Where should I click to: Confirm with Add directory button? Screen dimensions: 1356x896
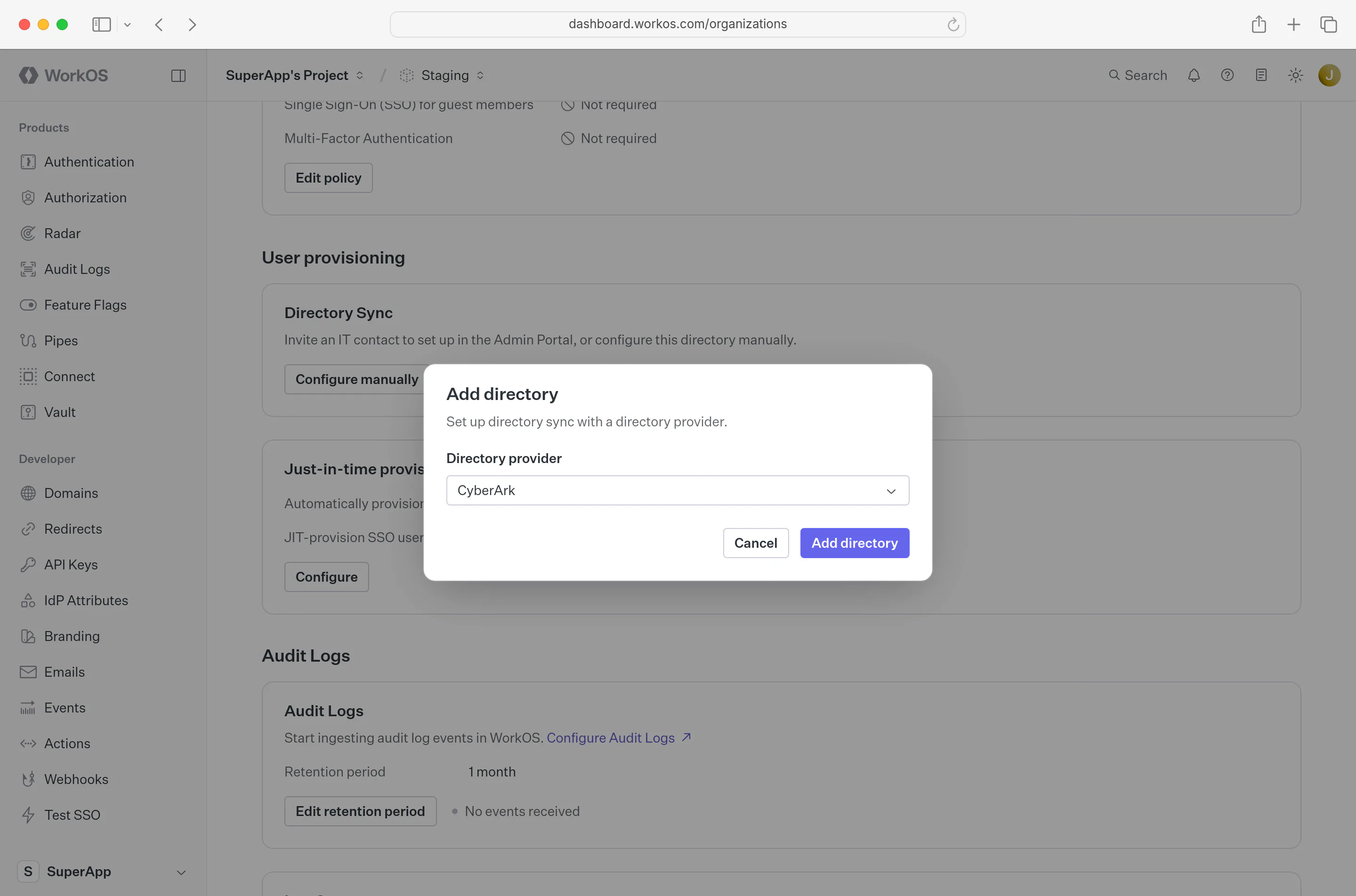pos(854,544)
